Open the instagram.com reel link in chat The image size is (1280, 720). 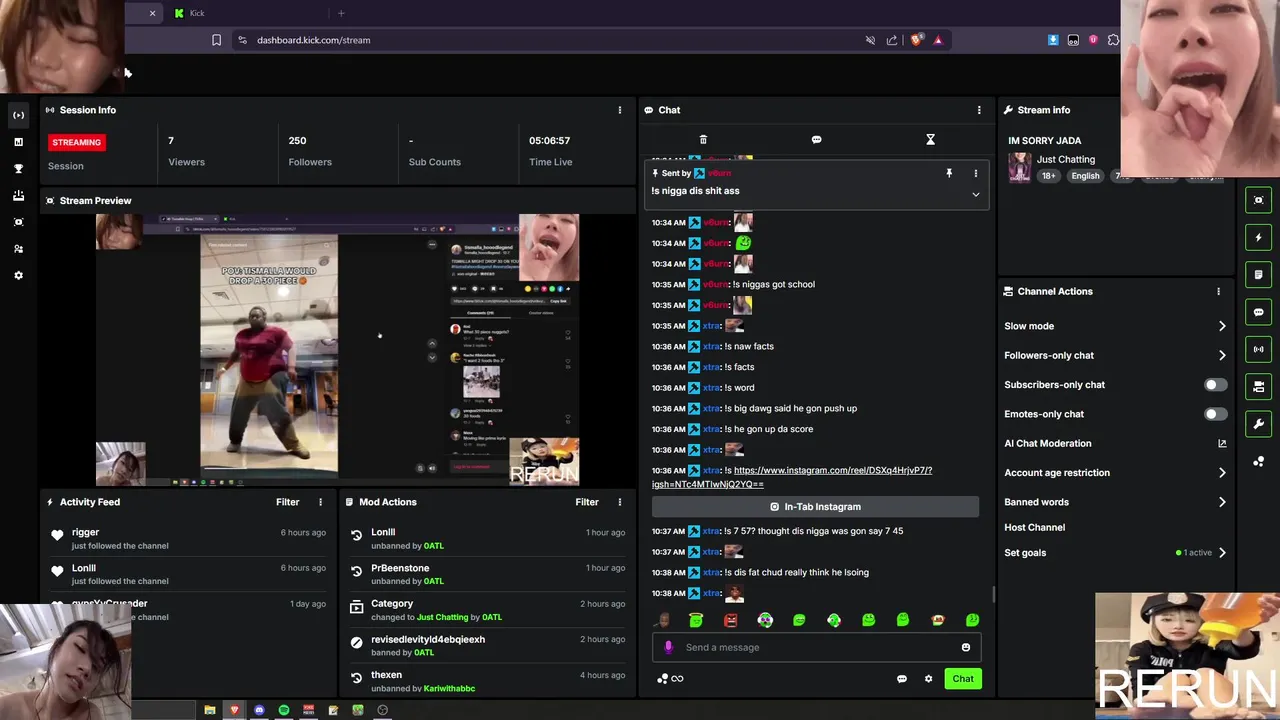792,477
